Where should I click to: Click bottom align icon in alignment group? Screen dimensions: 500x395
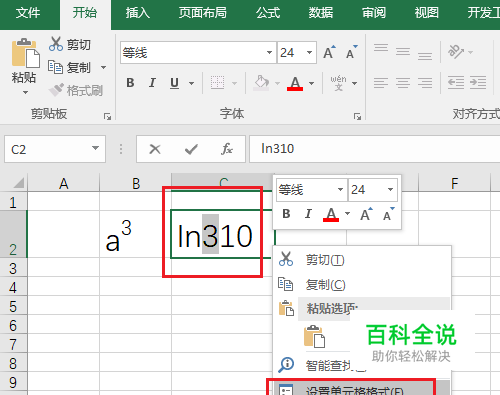point(425,56)
